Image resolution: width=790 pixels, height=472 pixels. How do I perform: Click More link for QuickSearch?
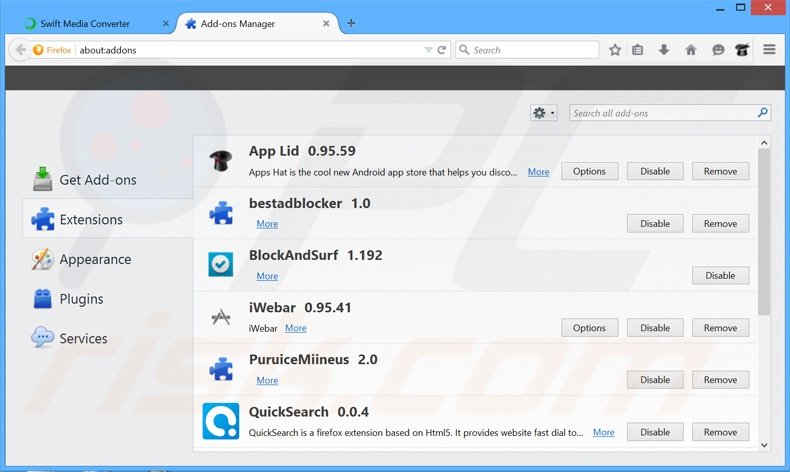pos(604,432)
